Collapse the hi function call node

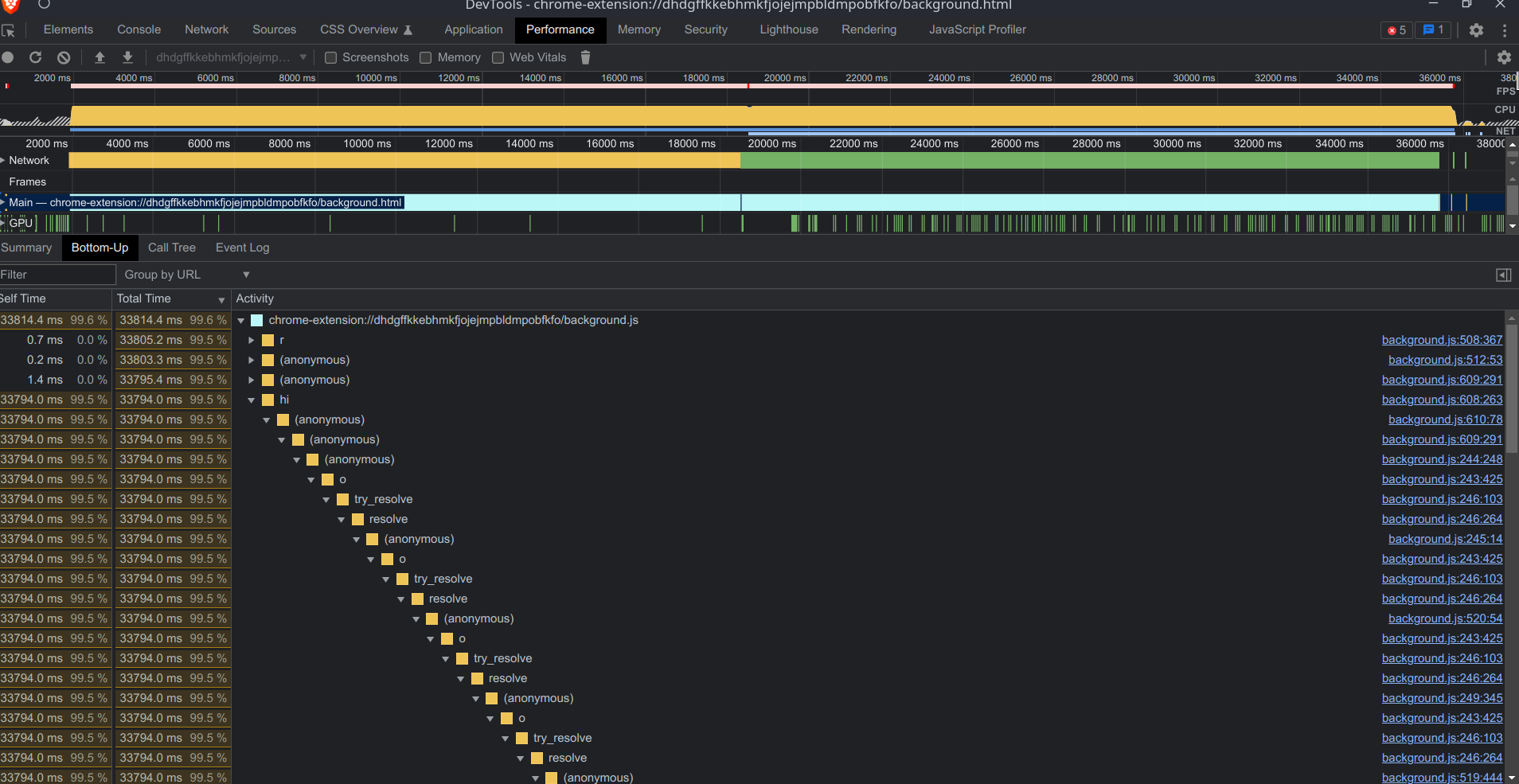[251, 400]
